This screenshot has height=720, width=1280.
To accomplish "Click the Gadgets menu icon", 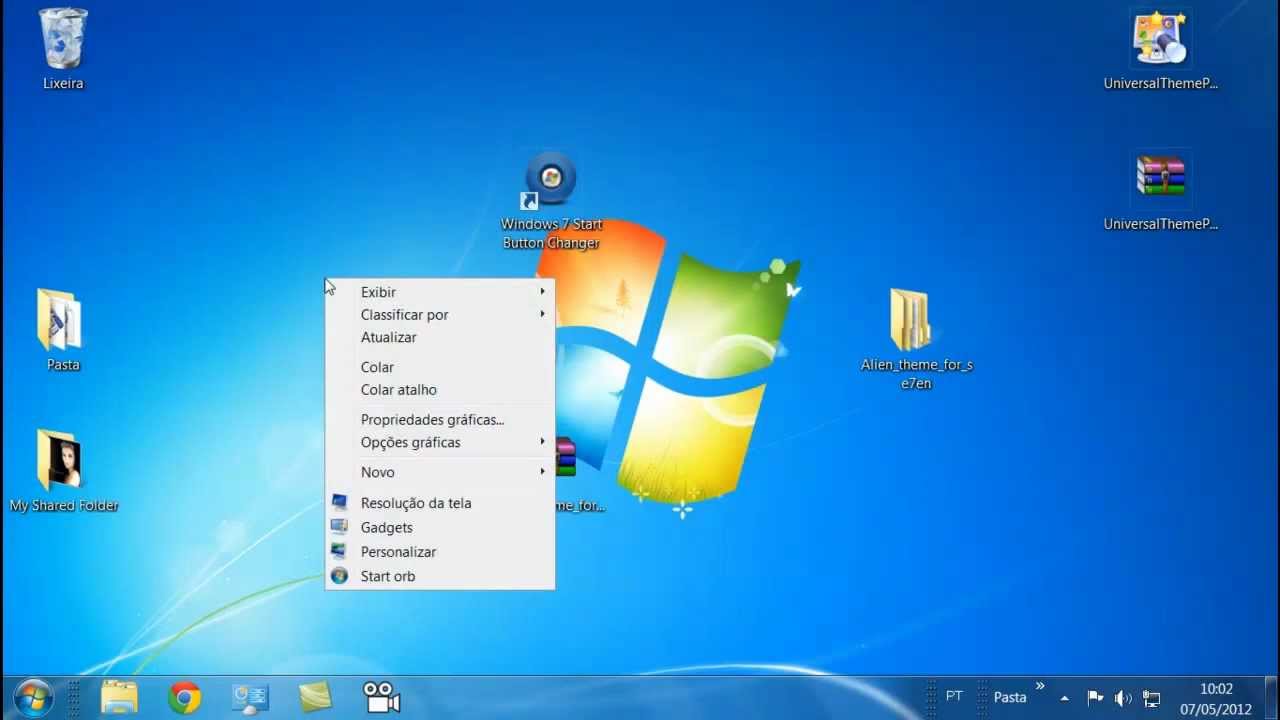I will [x=340, y=527].
